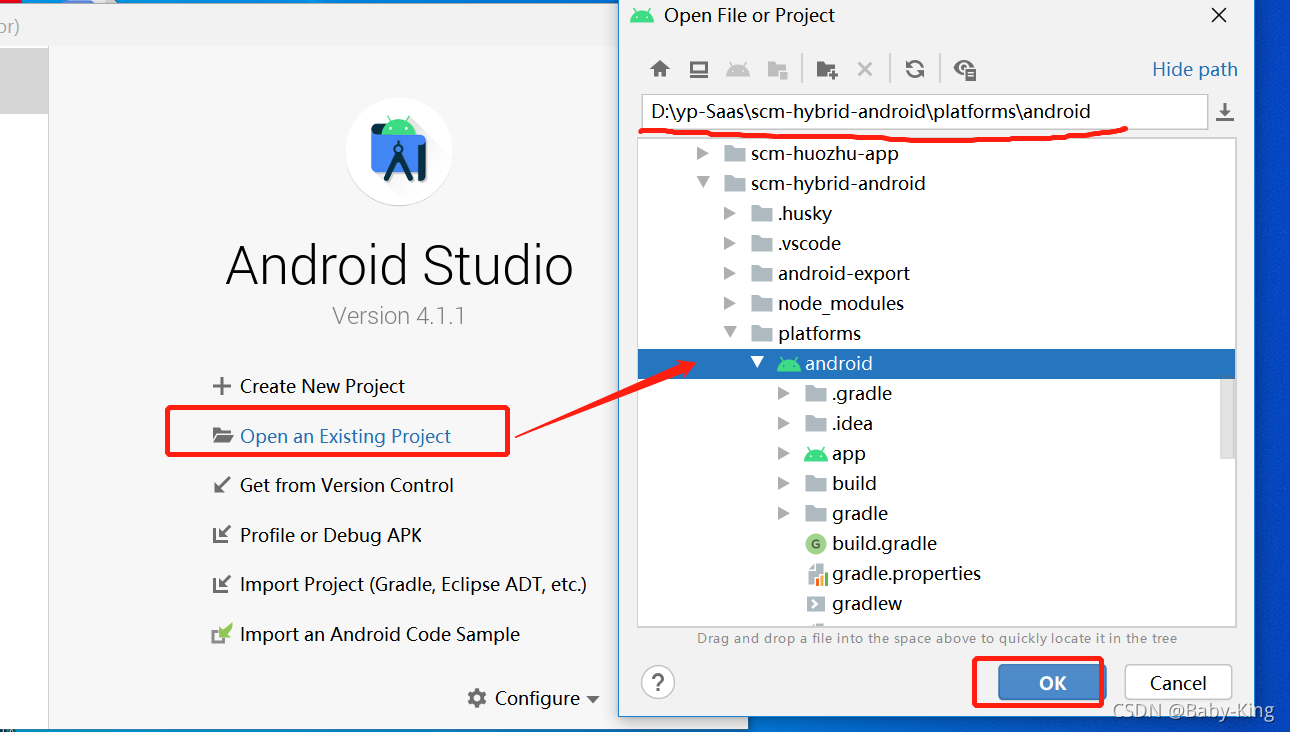Image resolution: width=1290 pixels, height=732 pixels.
Task: Click the Create New Project plus icon
Action: (221, 386)
